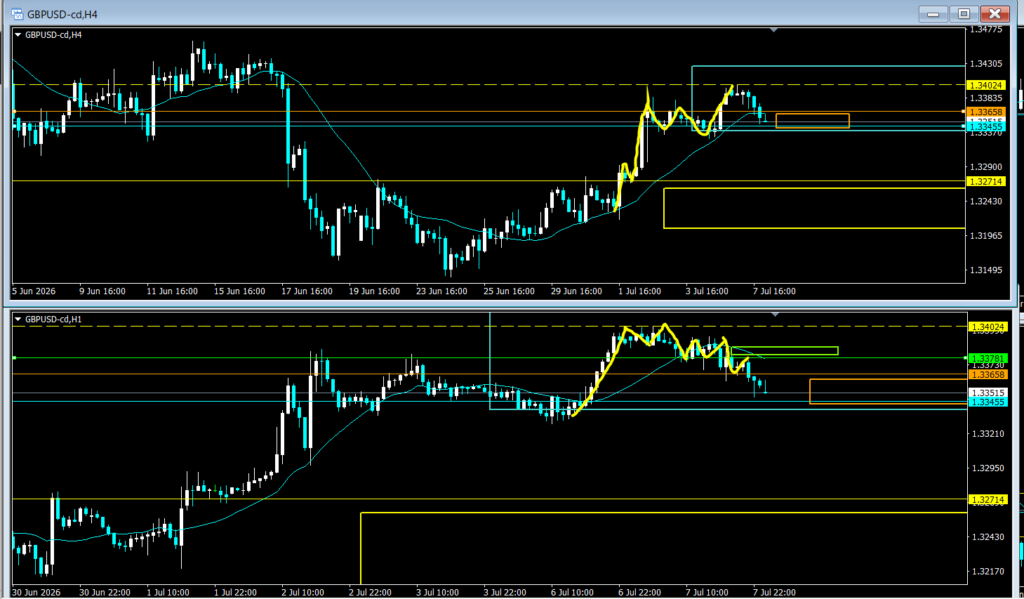1024x599 pixels.
Task: Click the '7 Jul 22:00' label on H1 time axis
Action: pyautogui.click(x=775, y=592)
